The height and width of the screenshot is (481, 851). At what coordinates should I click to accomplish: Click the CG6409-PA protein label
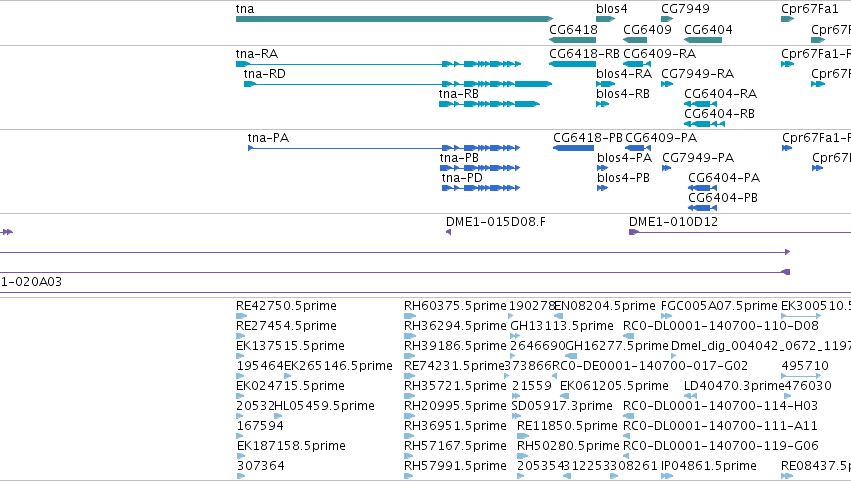661,138
